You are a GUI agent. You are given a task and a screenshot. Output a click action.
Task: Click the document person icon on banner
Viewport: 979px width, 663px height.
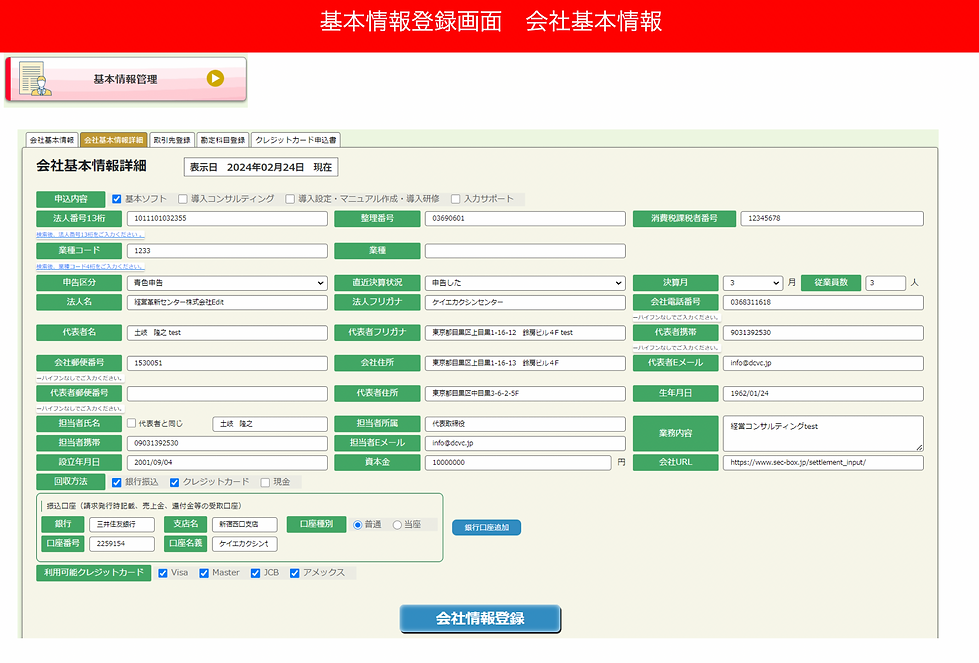[35, 79]
